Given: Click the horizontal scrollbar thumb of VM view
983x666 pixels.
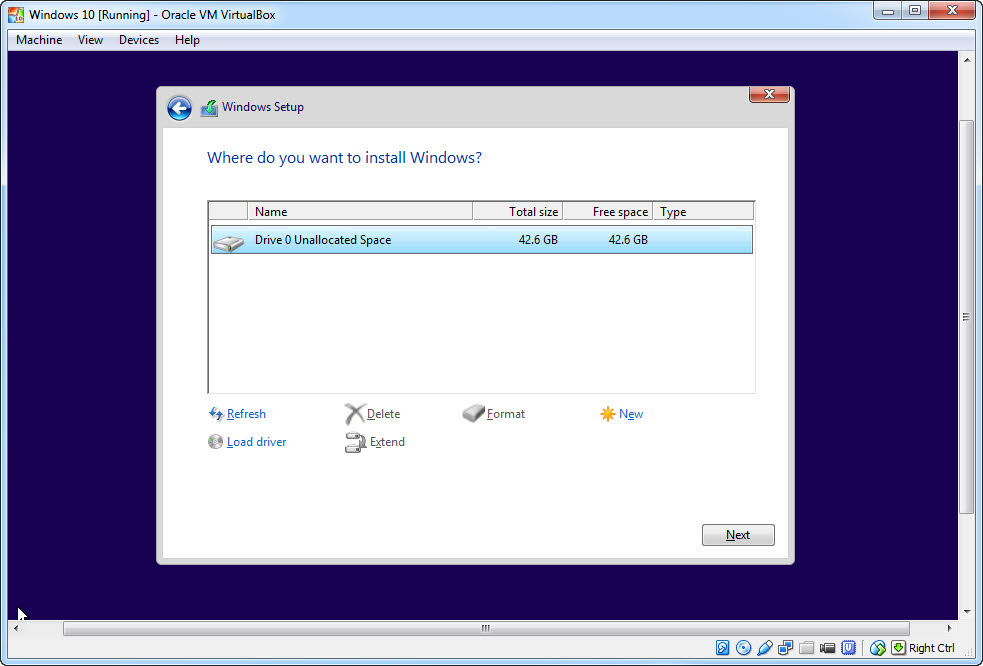Looking at the screenshot, I should [x=486, y=628].
